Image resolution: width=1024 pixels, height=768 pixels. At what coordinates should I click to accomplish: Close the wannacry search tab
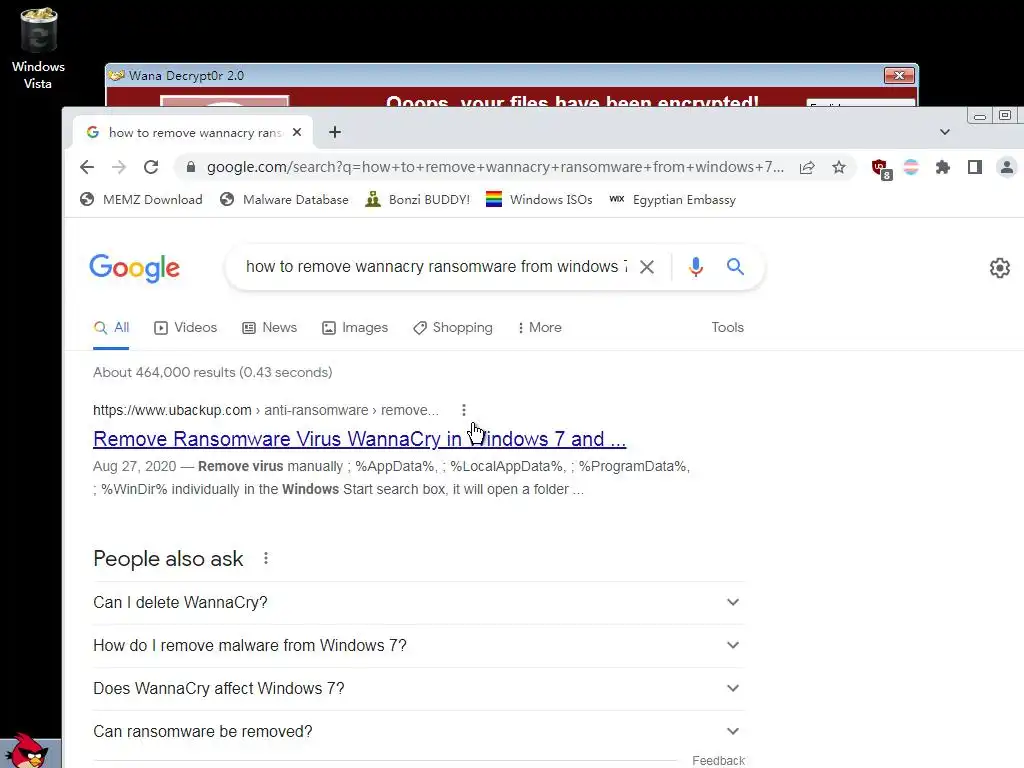[297, 133]
